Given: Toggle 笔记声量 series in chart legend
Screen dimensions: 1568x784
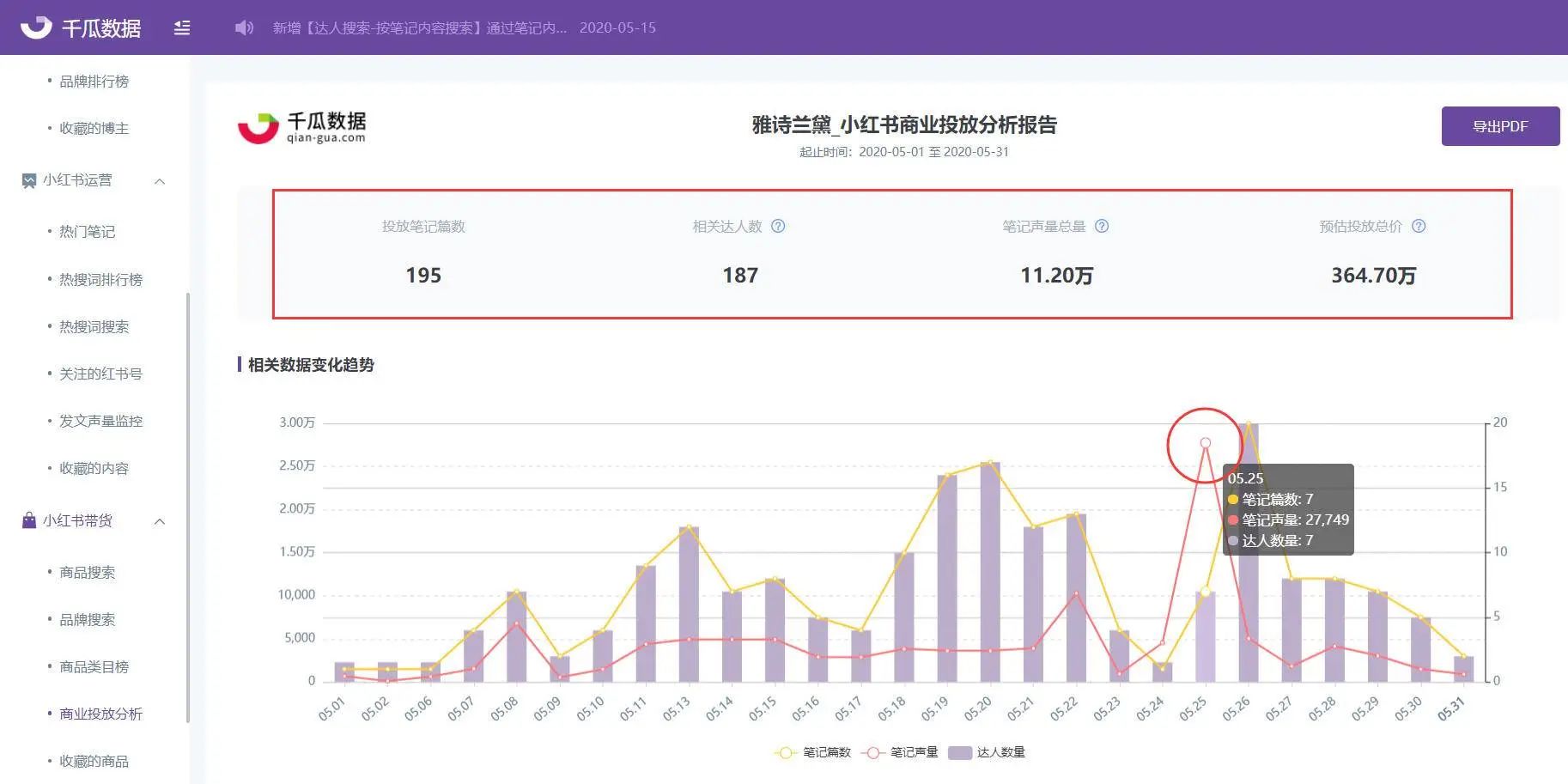Looking at the screenshot, I should tap(900, 752).
